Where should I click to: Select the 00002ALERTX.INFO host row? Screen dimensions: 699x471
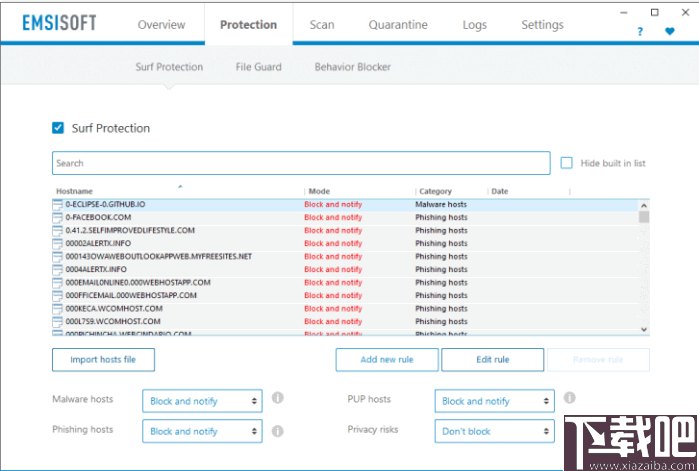click(345, 243)
